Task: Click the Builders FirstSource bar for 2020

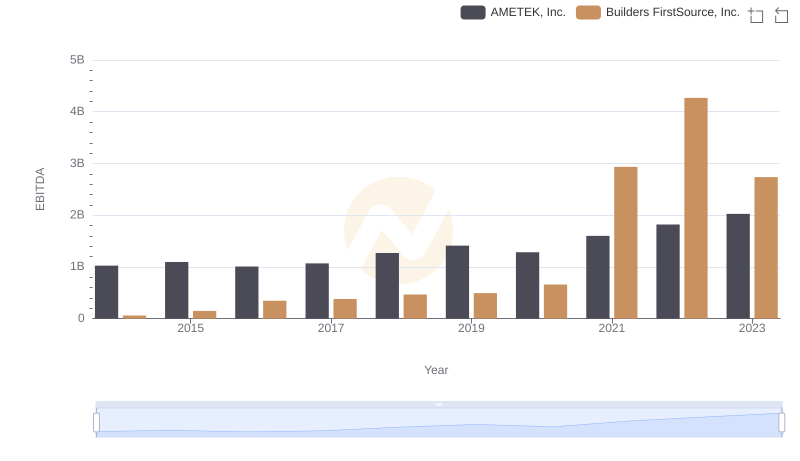Action: coord(556,301)
